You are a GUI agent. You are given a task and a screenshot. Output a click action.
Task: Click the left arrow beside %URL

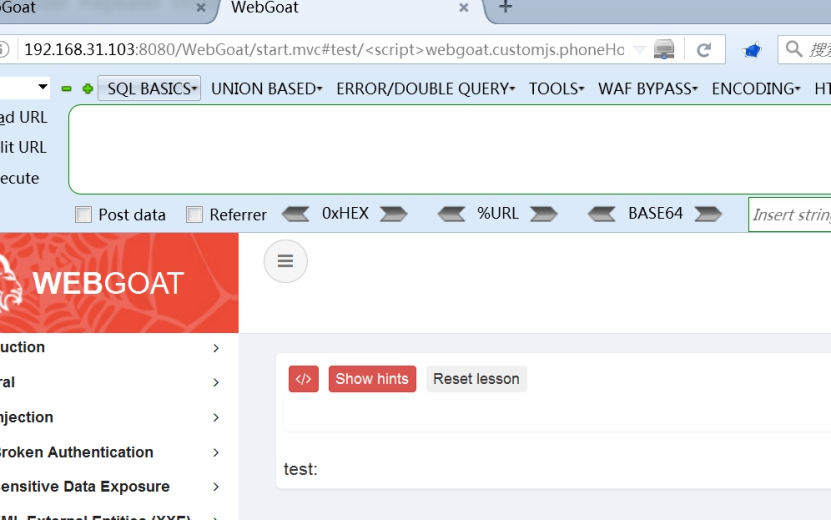pos(452,214)
